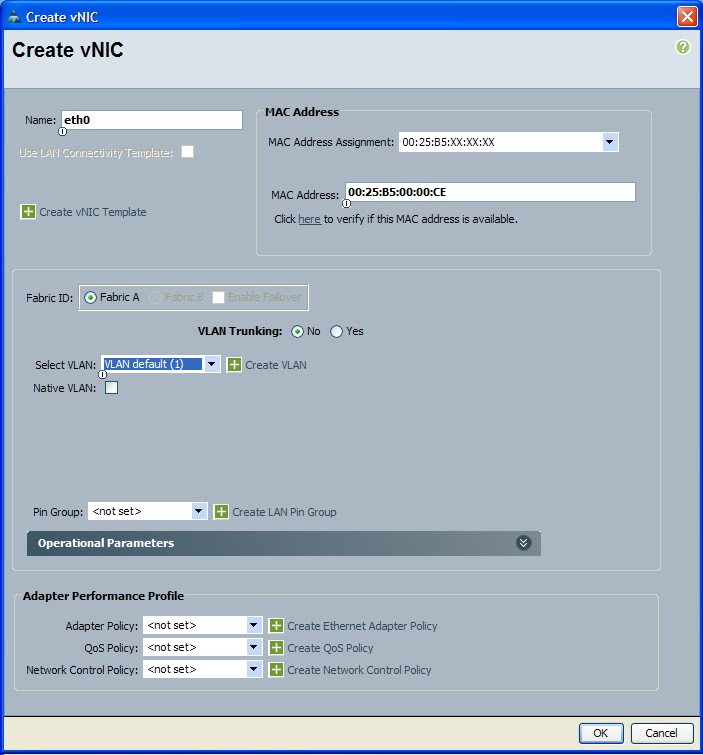Close the Create vNIC dialog window
Image resolution: width=703 pixels, height=755 pixels.
[687, 16]
